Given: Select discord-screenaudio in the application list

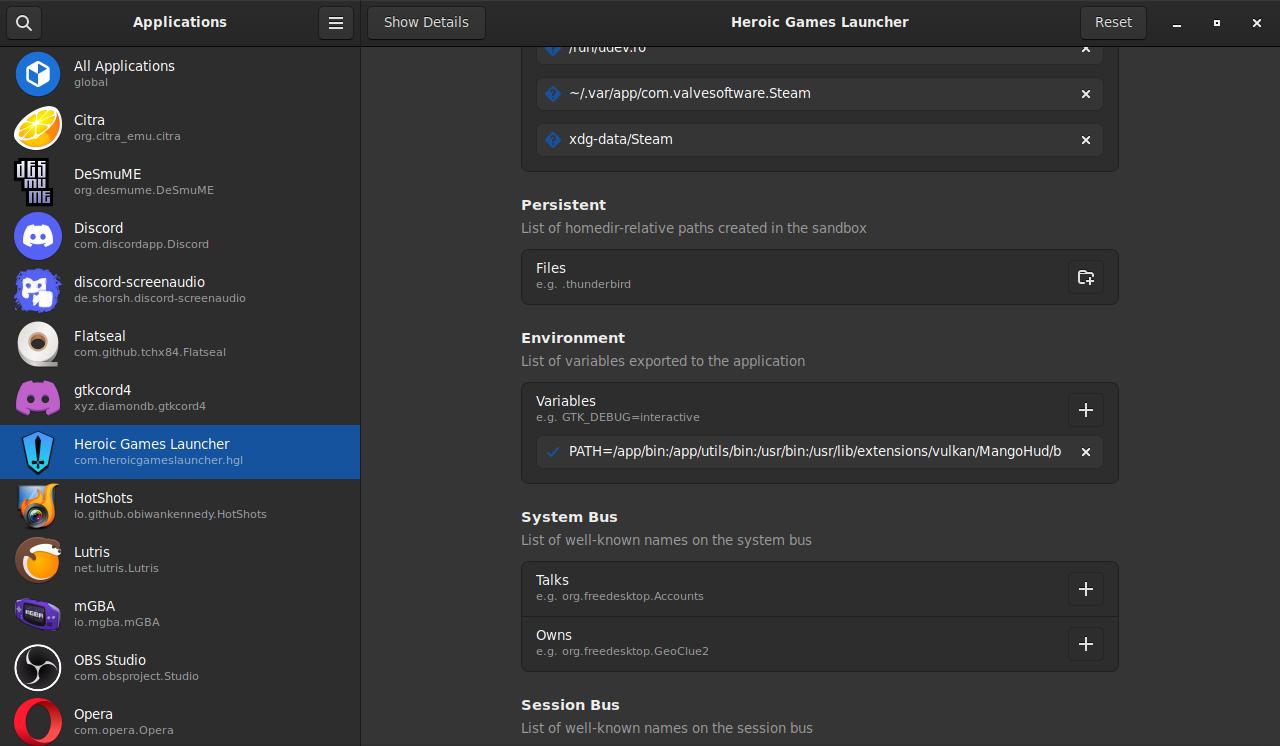Looking at the screenshot, I should [180, 290].
